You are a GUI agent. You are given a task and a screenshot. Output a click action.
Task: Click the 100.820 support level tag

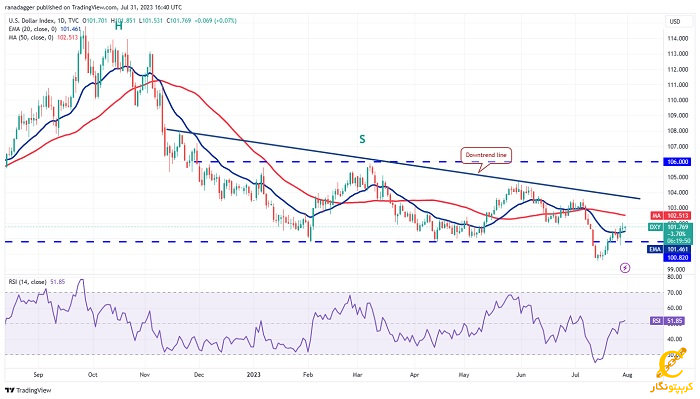coord(677,258)
